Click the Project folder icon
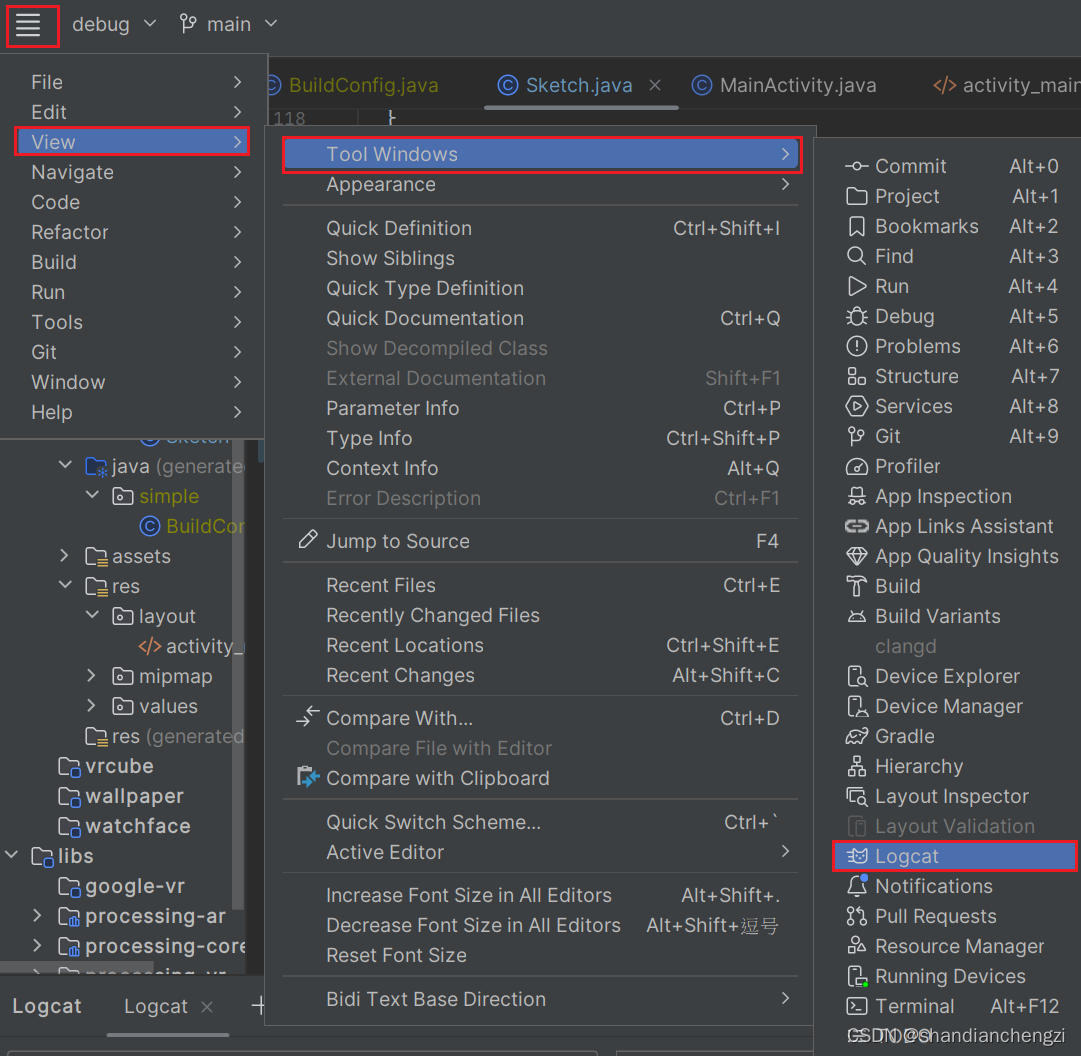The image size is (1081, 1056). click(x=856, y=196)
